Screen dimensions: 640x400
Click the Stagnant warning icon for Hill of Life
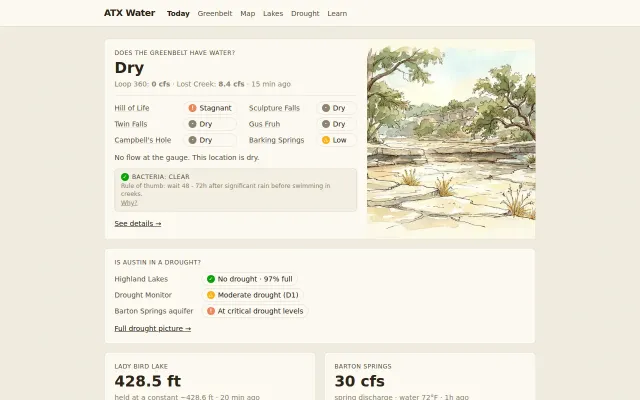[192, 108]
